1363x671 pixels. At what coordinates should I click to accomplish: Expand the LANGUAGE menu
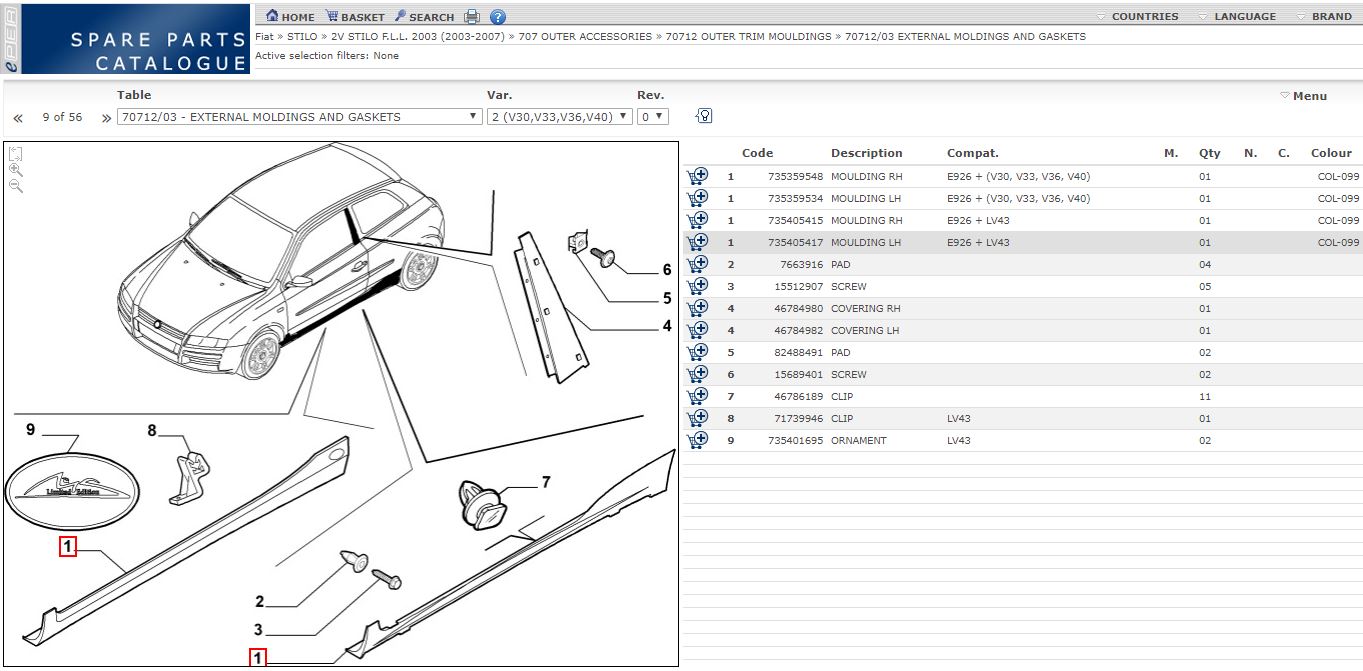1236,16
